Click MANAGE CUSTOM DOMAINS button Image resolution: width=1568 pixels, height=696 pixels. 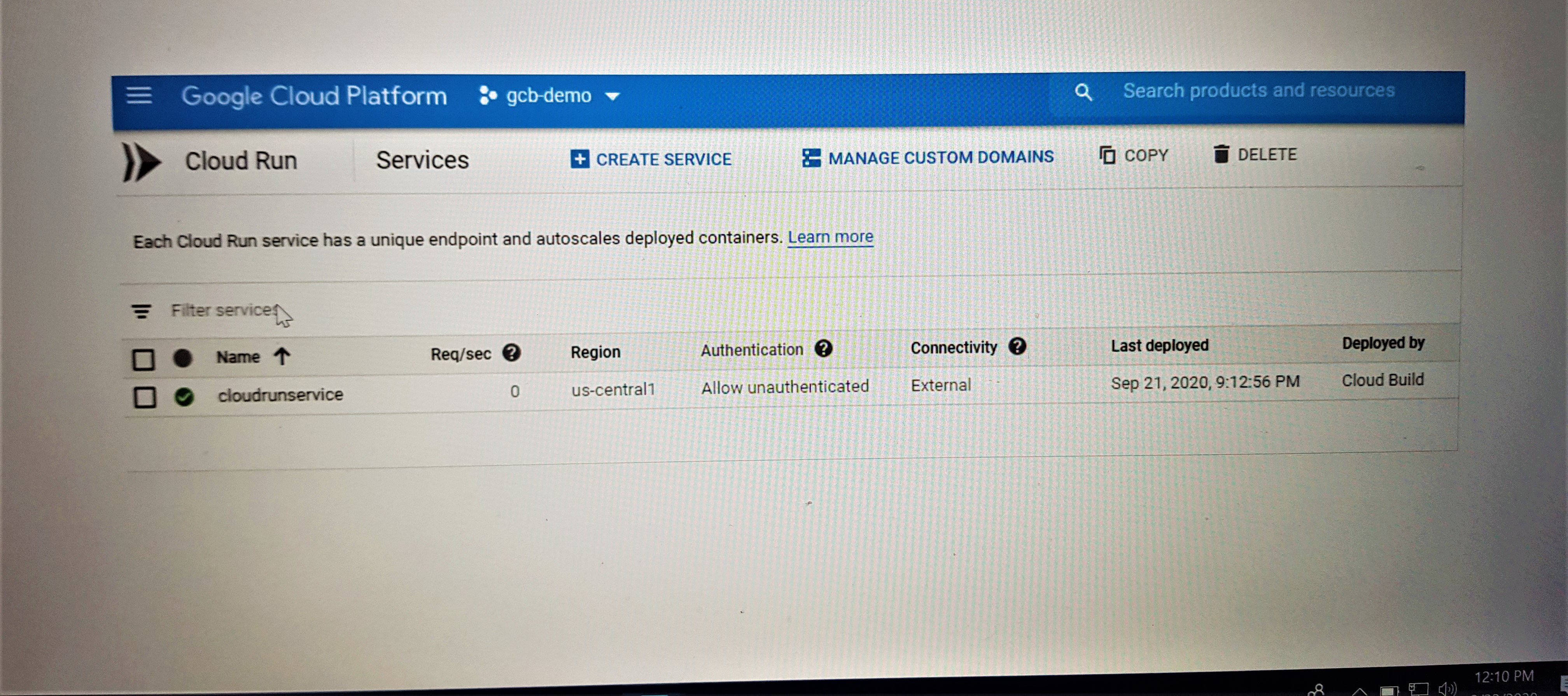click(927, 157)
